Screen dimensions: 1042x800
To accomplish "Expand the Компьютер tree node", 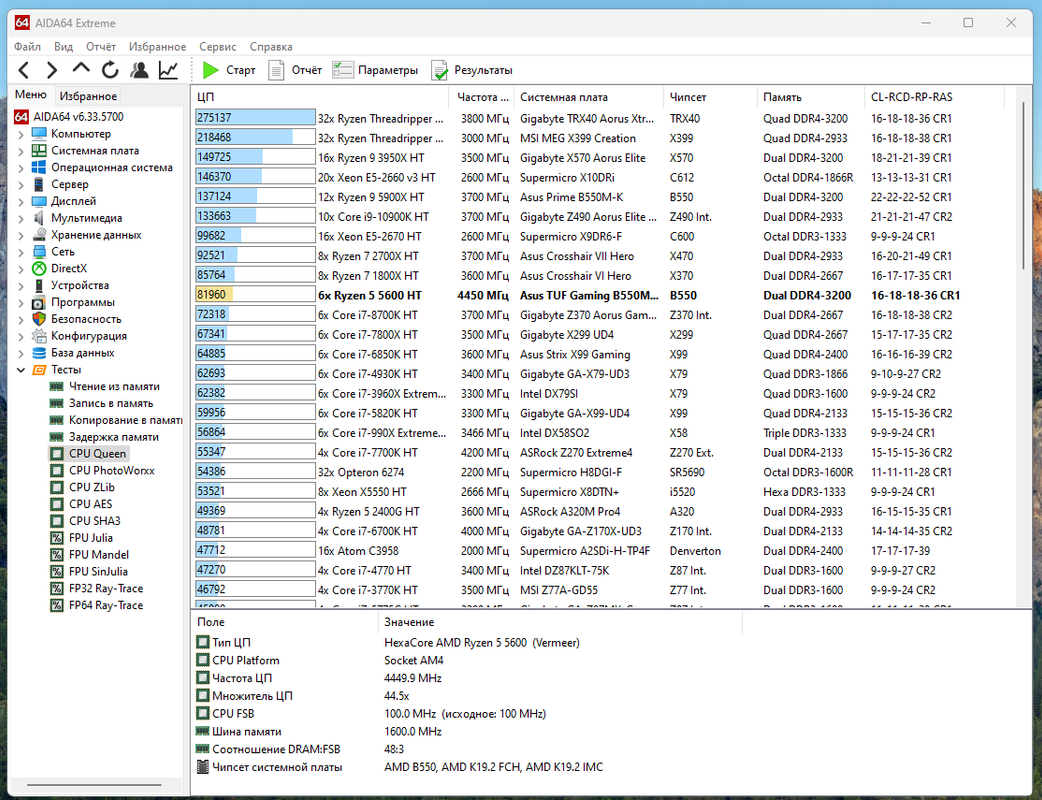I will (x=21, y=134).
